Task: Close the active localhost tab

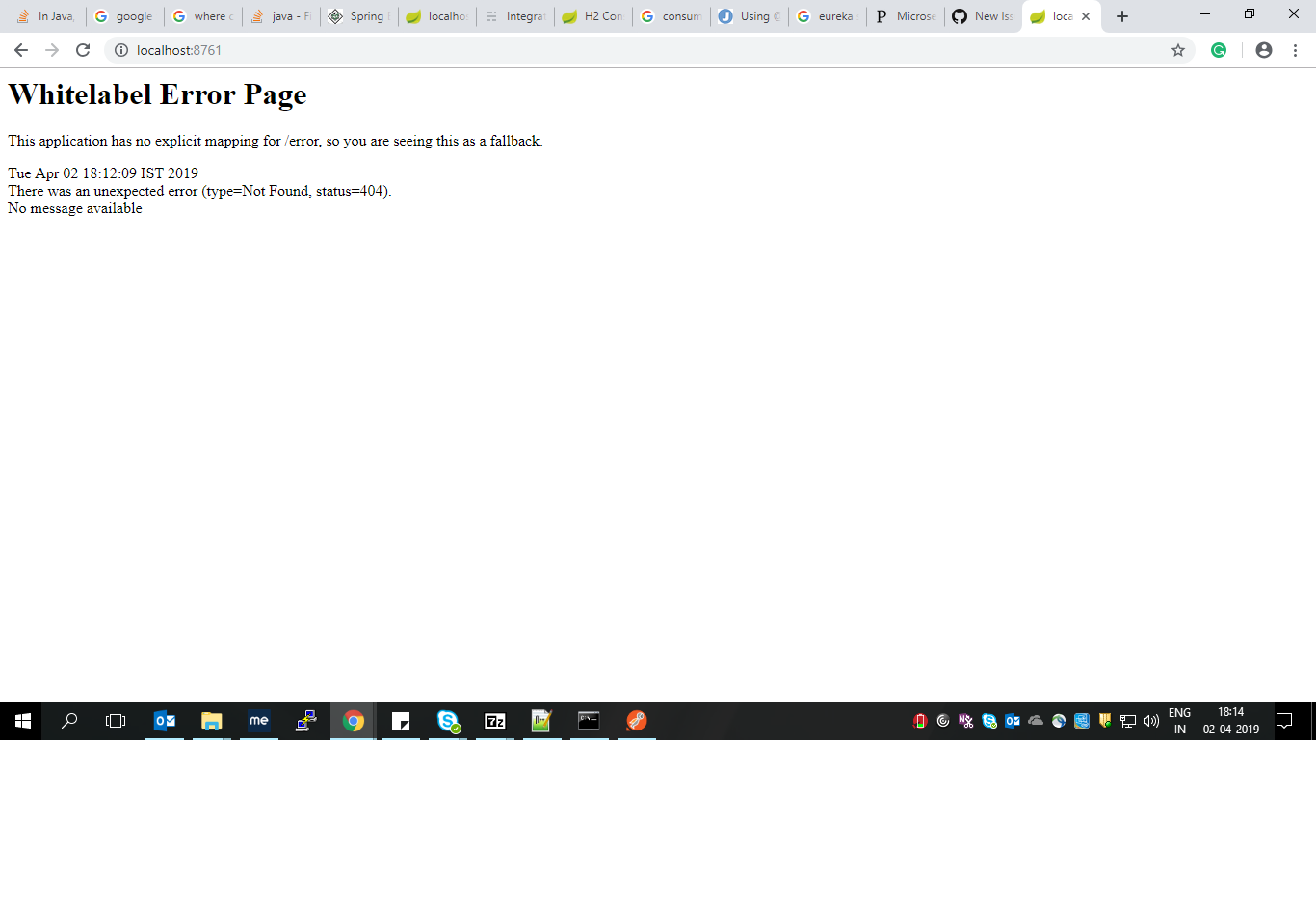Action: click(1086, 16)
